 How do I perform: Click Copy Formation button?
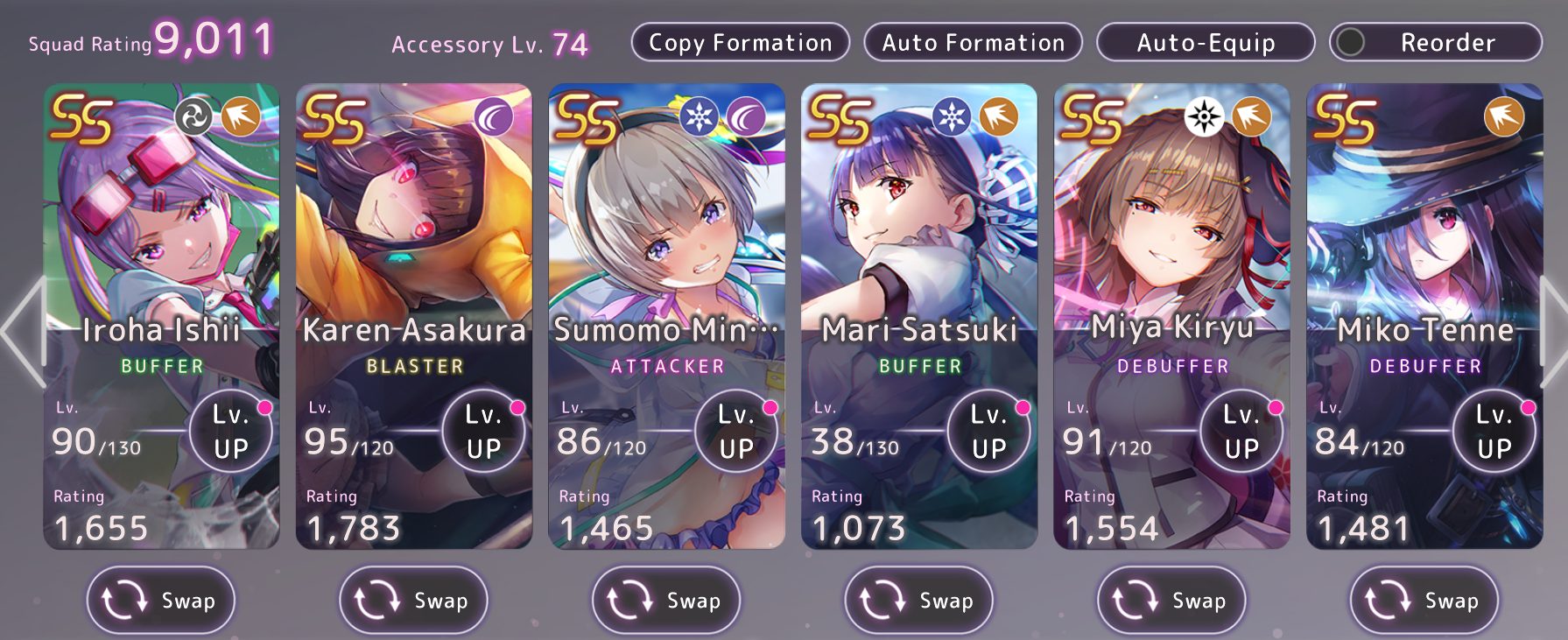click(741, 42)
